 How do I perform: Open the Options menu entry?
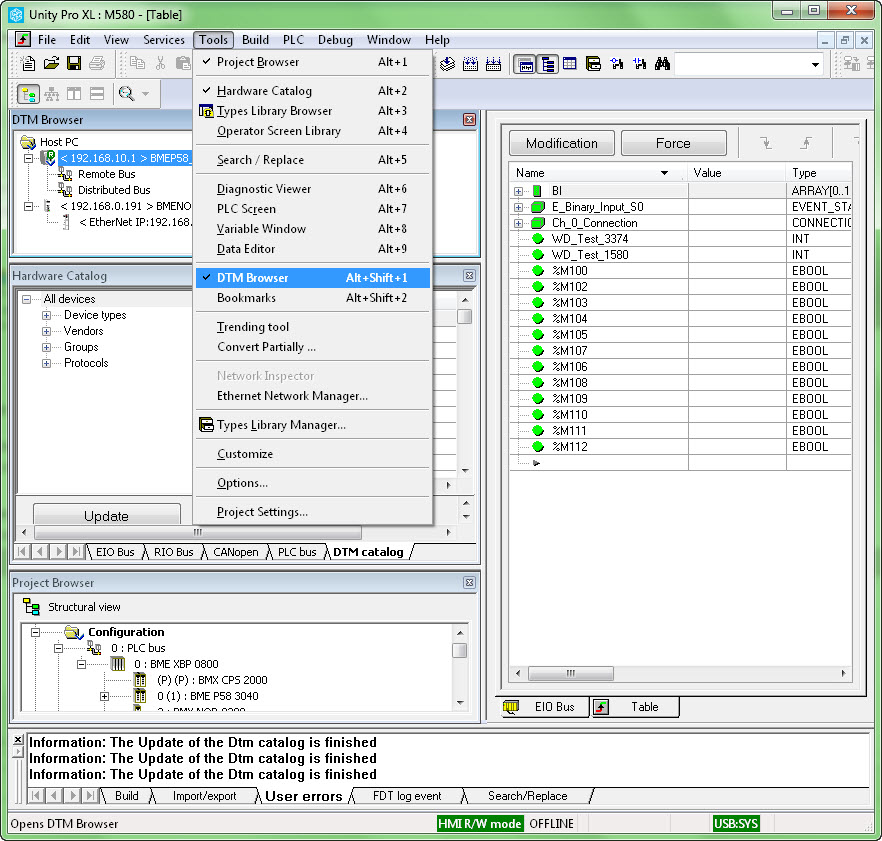pyautogui.click(x=313, y=483)
